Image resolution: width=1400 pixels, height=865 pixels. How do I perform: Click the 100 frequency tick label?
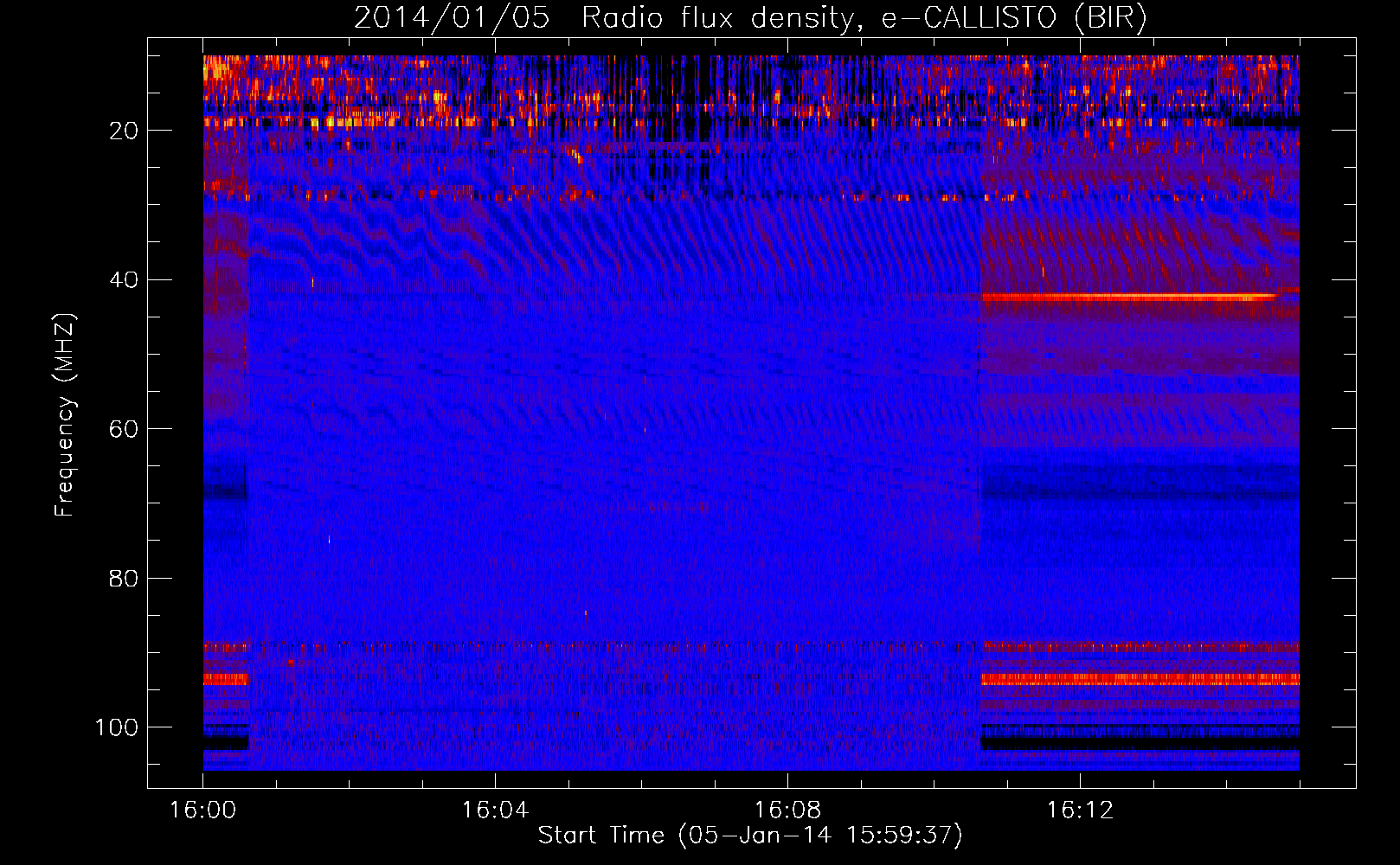[x=117, y=727]
